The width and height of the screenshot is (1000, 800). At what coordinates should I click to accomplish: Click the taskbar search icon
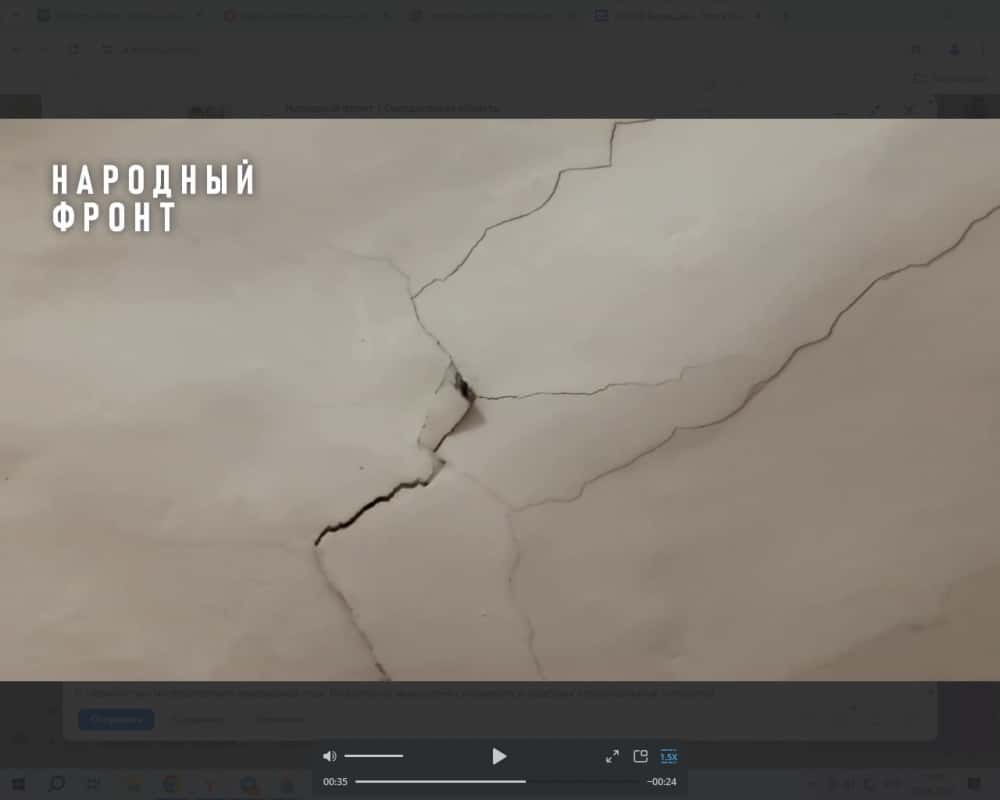[56, 785]
